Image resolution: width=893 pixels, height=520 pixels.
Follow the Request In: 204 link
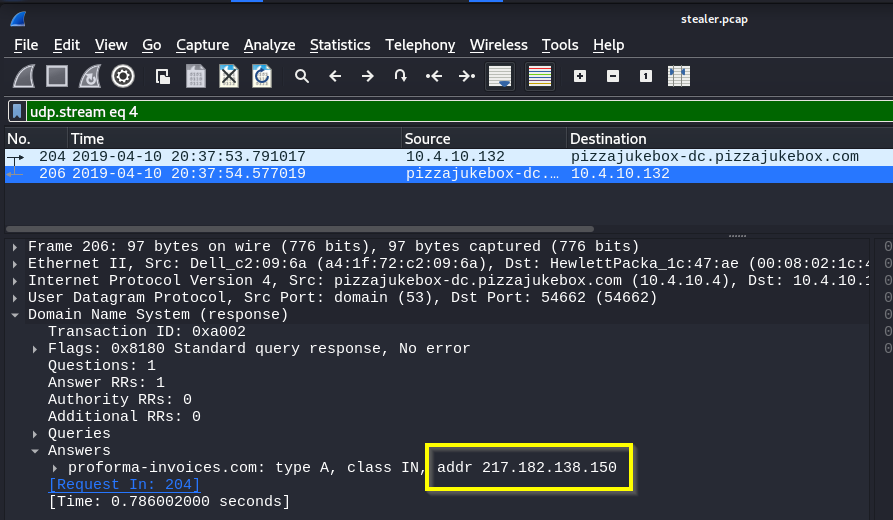pyautogui.click(x=124, y=485)
